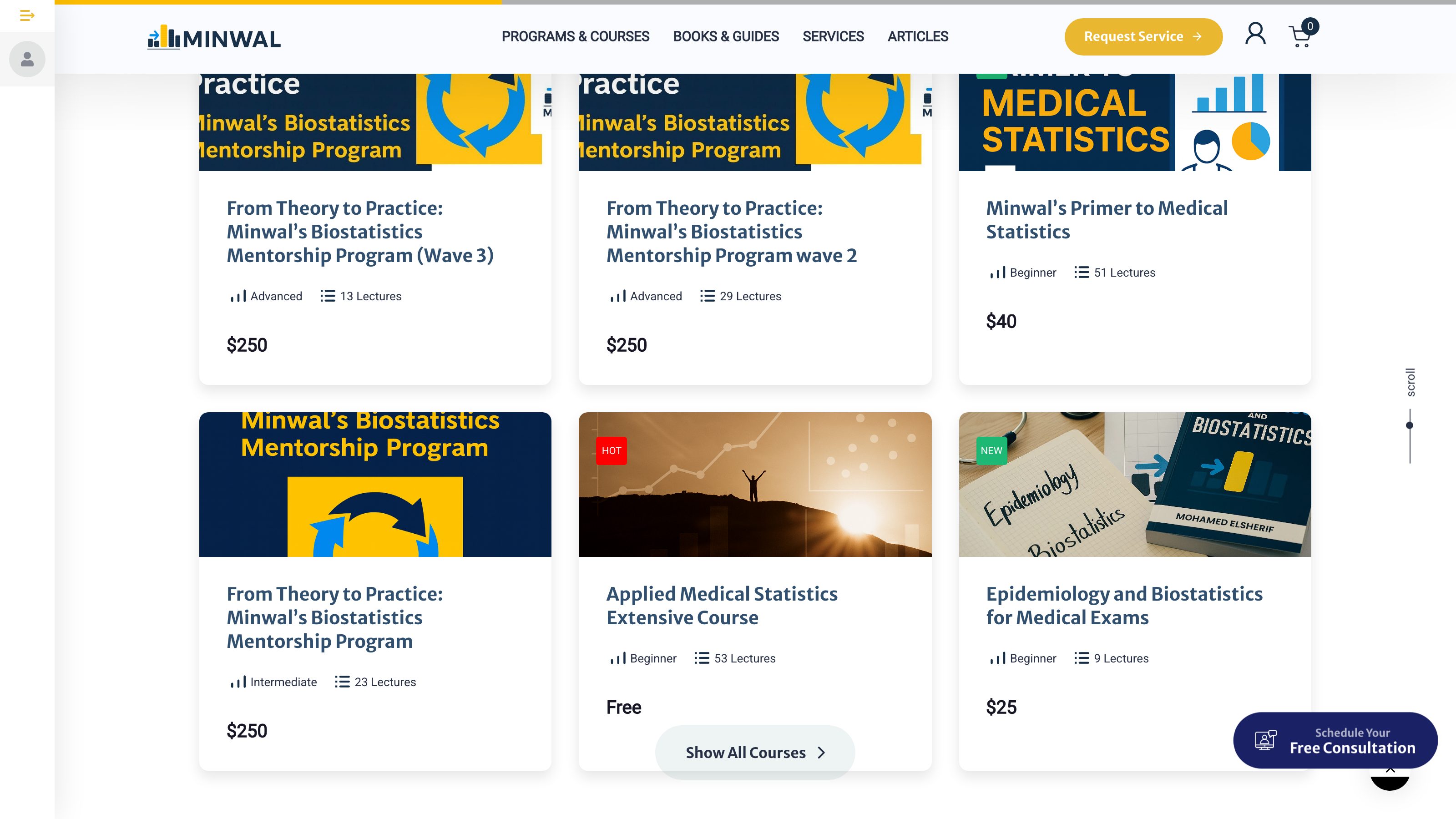Click the Medical Statistics primer thumbnail
This screenshot has width=1456, height=819.
(x=1134, y=122)
